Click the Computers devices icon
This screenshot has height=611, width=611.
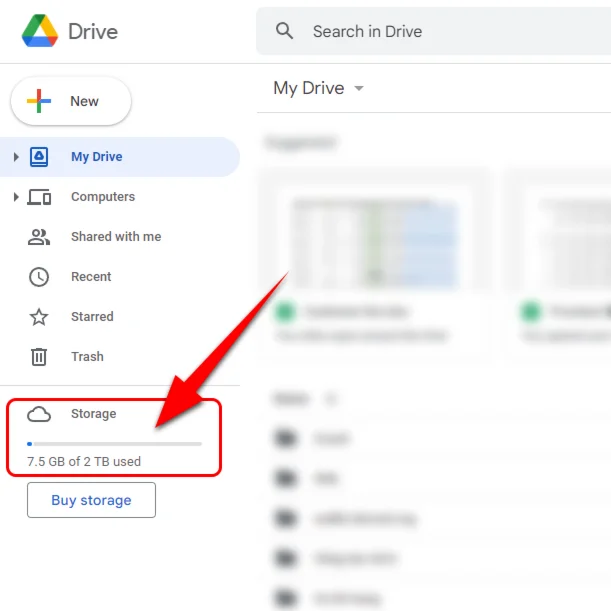39,197
